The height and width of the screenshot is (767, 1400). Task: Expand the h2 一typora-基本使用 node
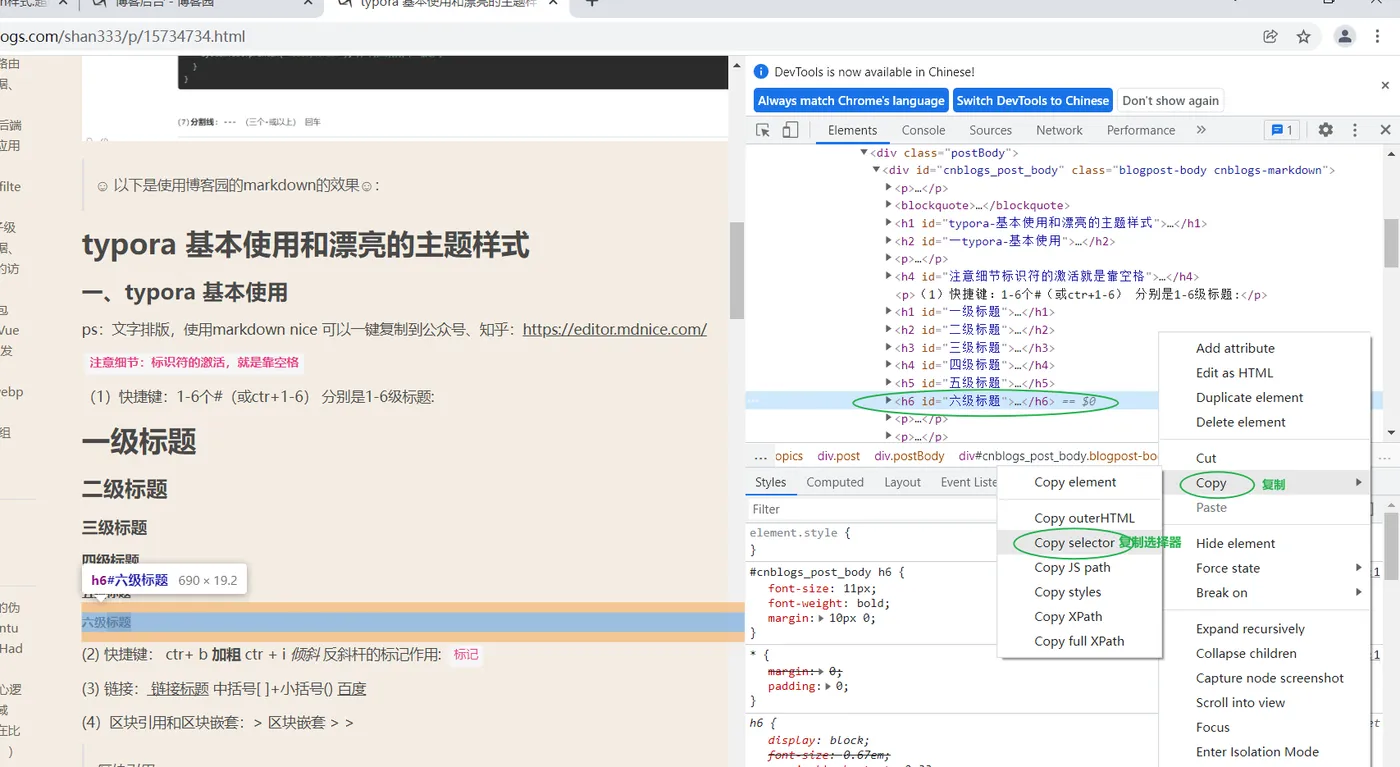coord(888,241)
